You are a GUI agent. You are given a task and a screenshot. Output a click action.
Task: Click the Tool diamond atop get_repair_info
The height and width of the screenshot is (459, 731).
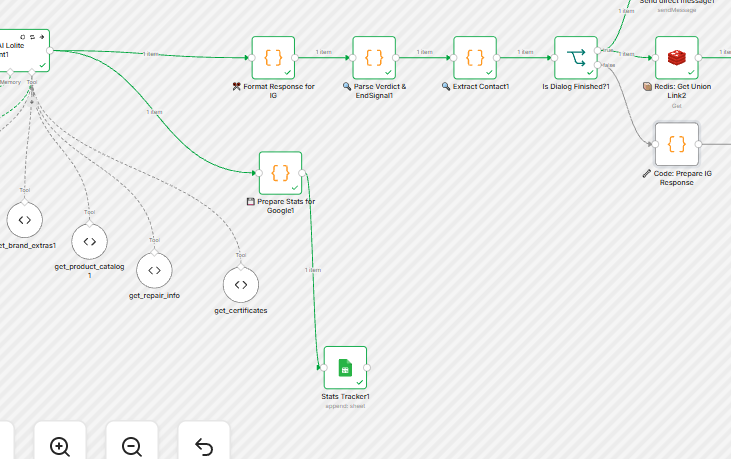coord(154,253)
